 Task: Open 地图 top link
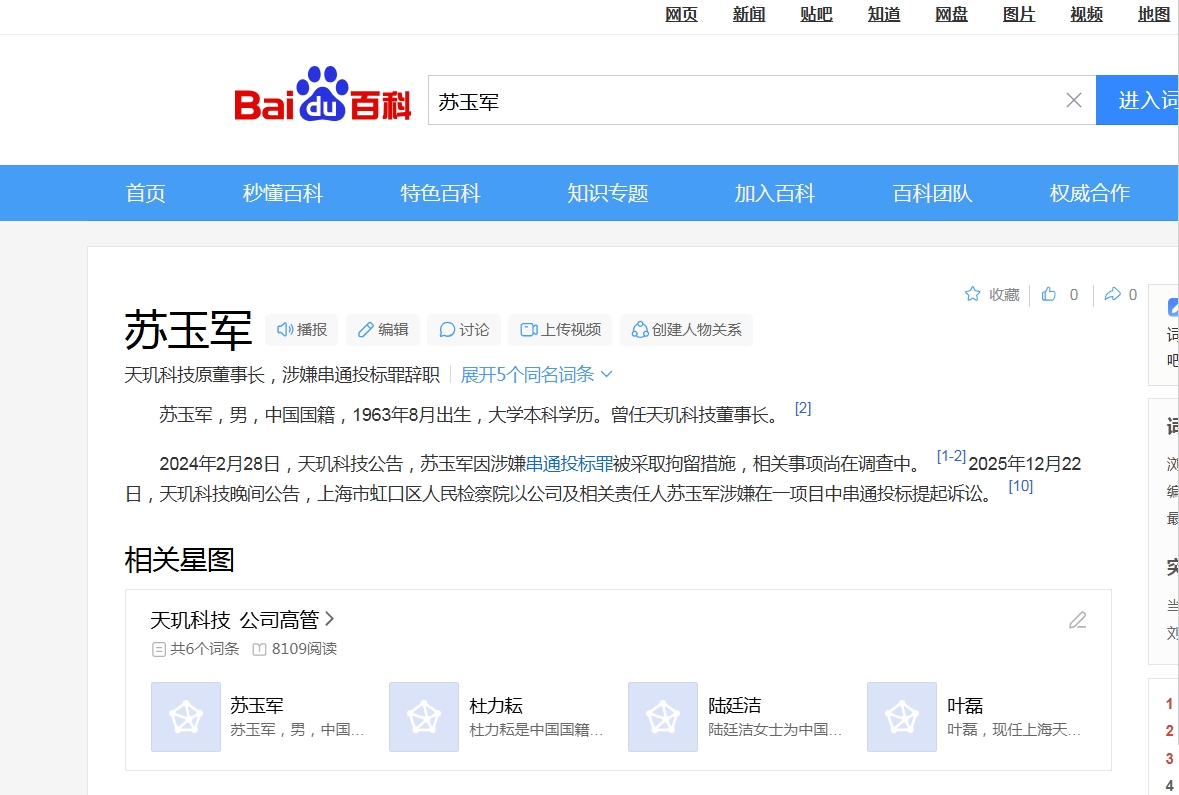point(1154,14)
